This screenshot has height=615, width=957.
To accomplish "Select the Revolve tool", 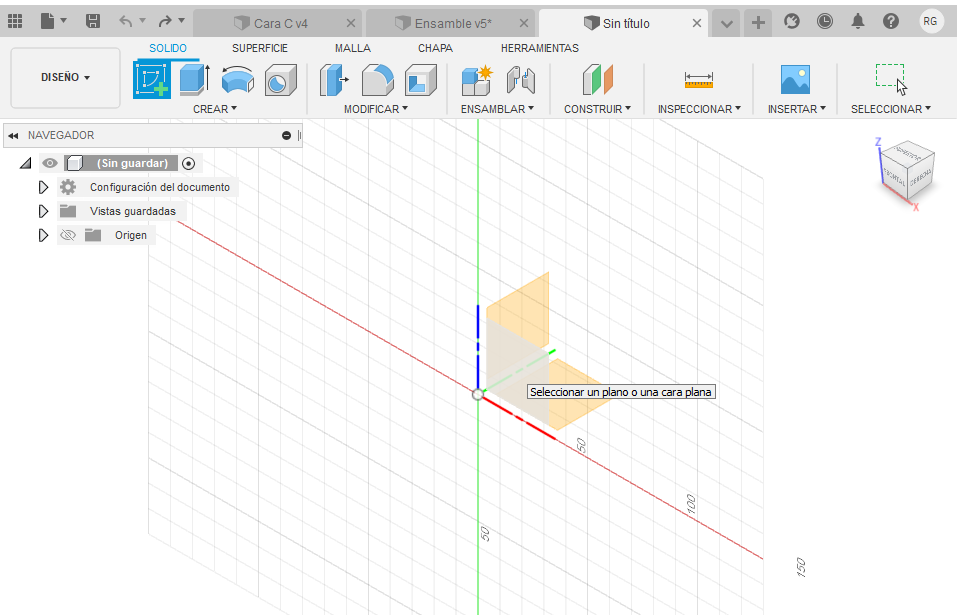I will coord(237,80).
